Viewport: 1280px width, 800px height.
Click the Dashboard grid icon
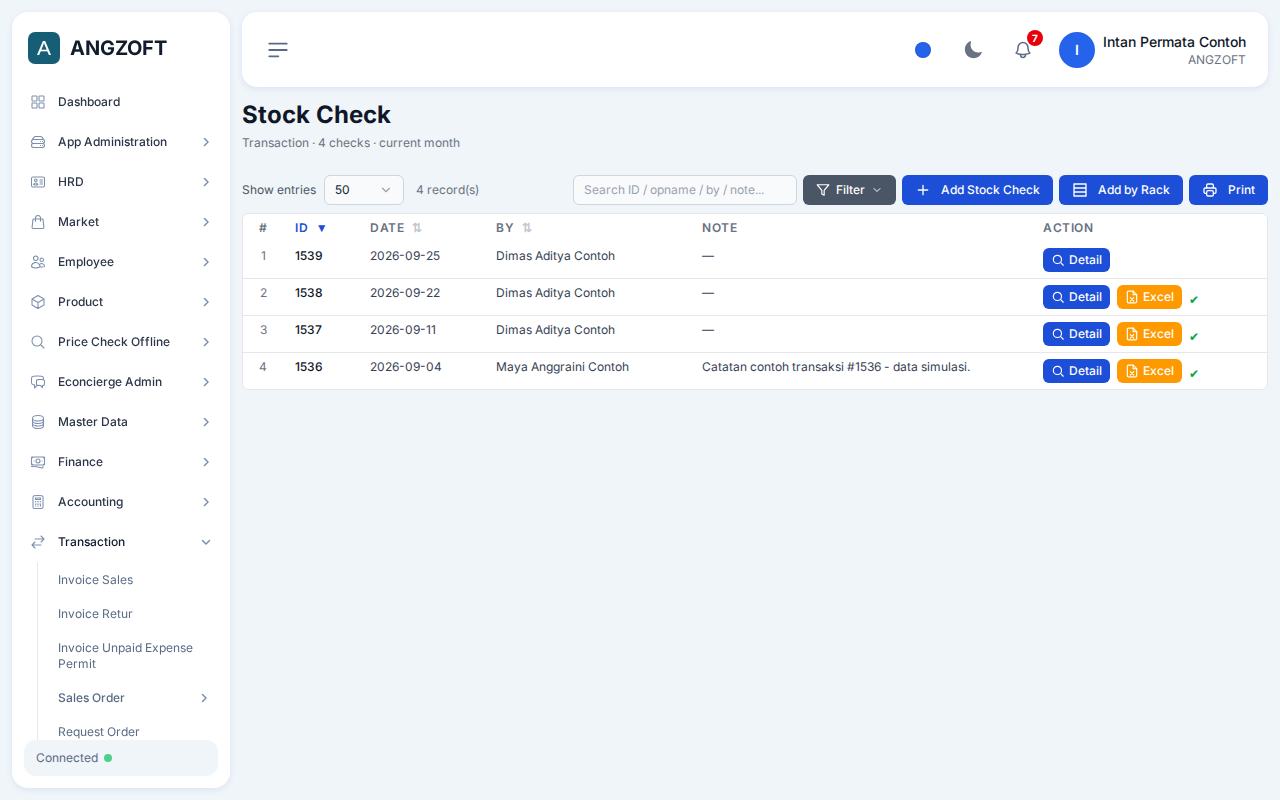click(38, 102)
